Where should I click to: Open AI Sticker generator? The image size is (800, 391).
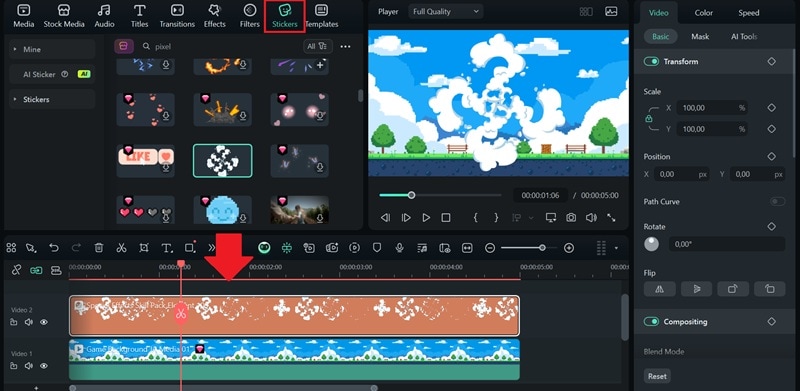point(52,74)
